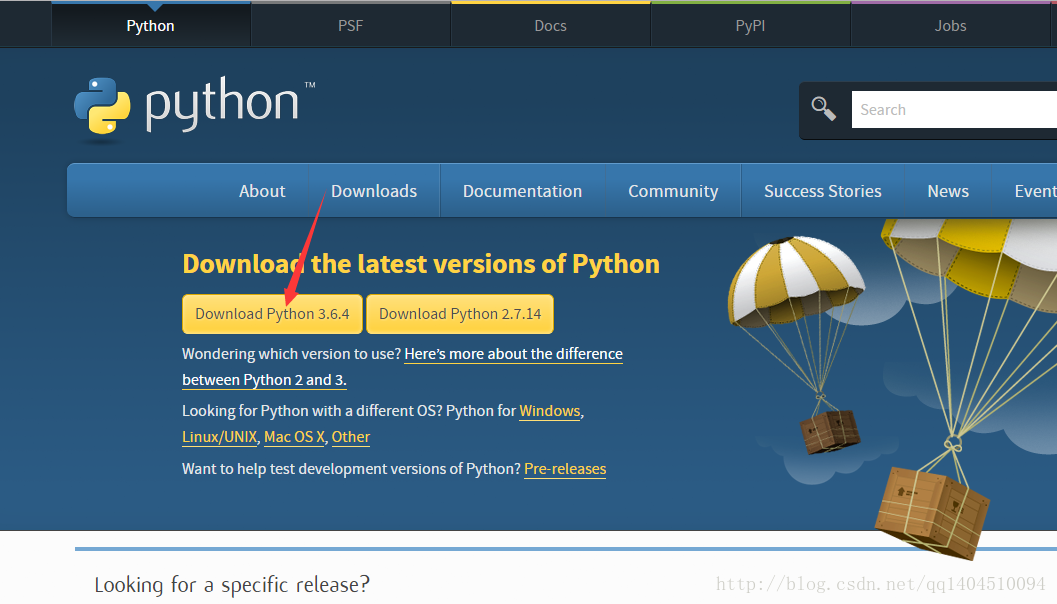Viewport: 1057px width, 604px height.
Task: Click Download Python 3.6.4 button
Action: click(x=272, y=314)
